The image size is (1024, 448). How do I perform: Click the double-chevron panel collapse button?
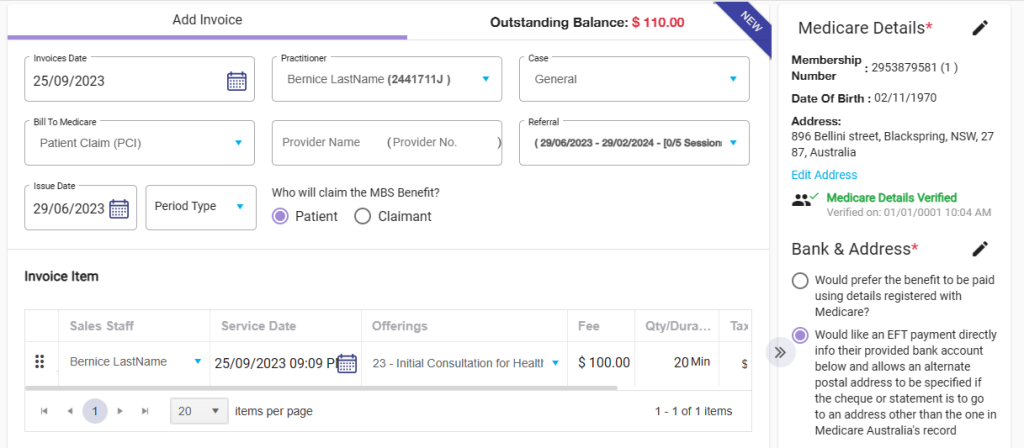(x=780, y=352)
